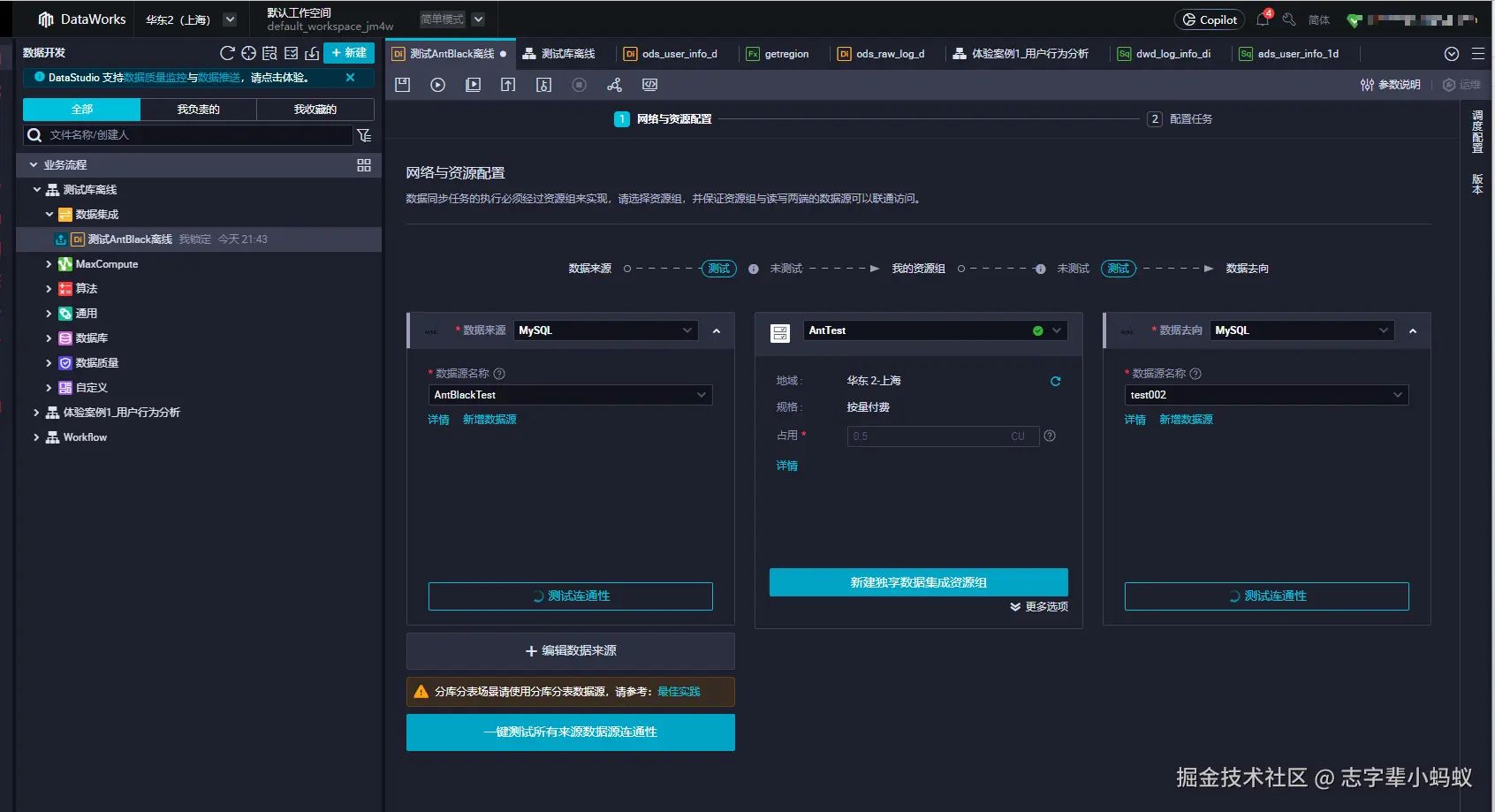The height and width of the screenshot is (812, 1495).
Task: Collapse the 数据去向 card with caret
Action: point(1413,331)
